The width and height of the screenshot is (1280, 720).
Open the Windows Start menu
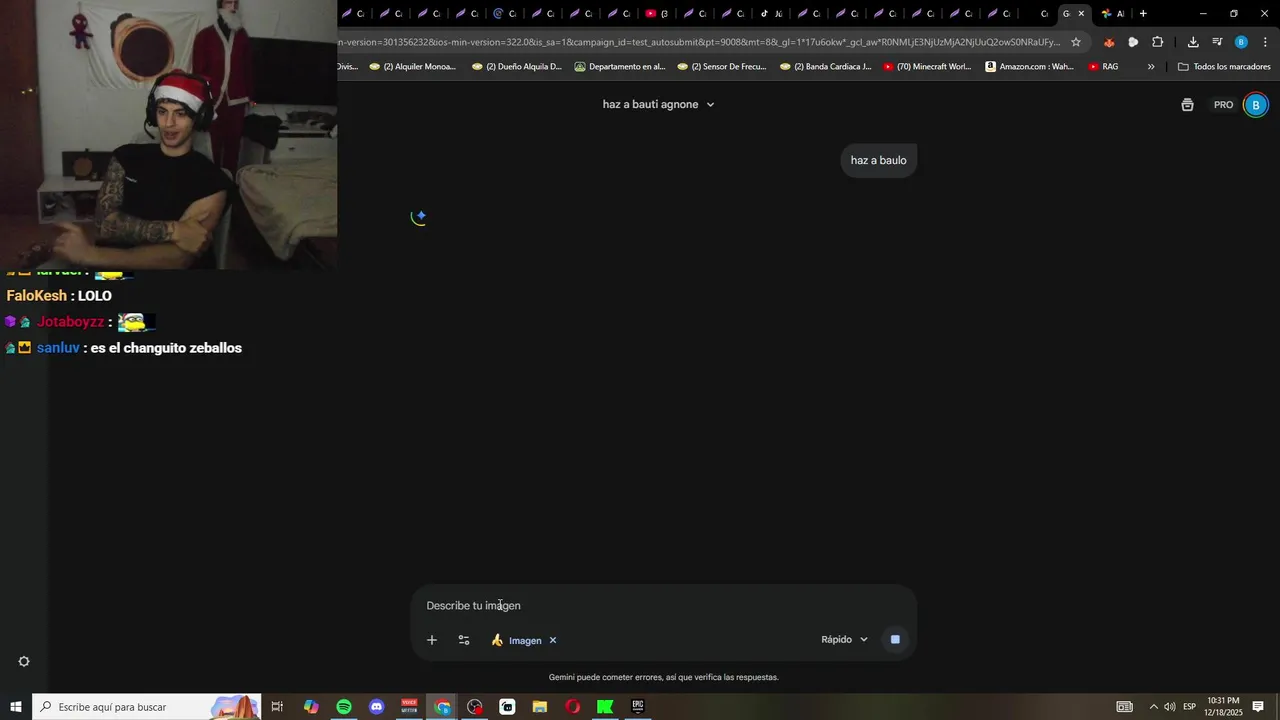pos(16,707)
